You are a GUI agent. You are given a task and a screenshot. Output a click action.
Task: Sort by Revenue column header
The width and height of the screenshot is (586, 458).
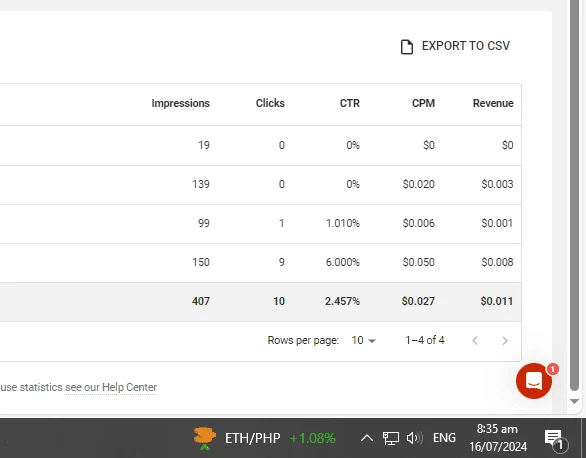pyautogui.click(x=493, y=103)
